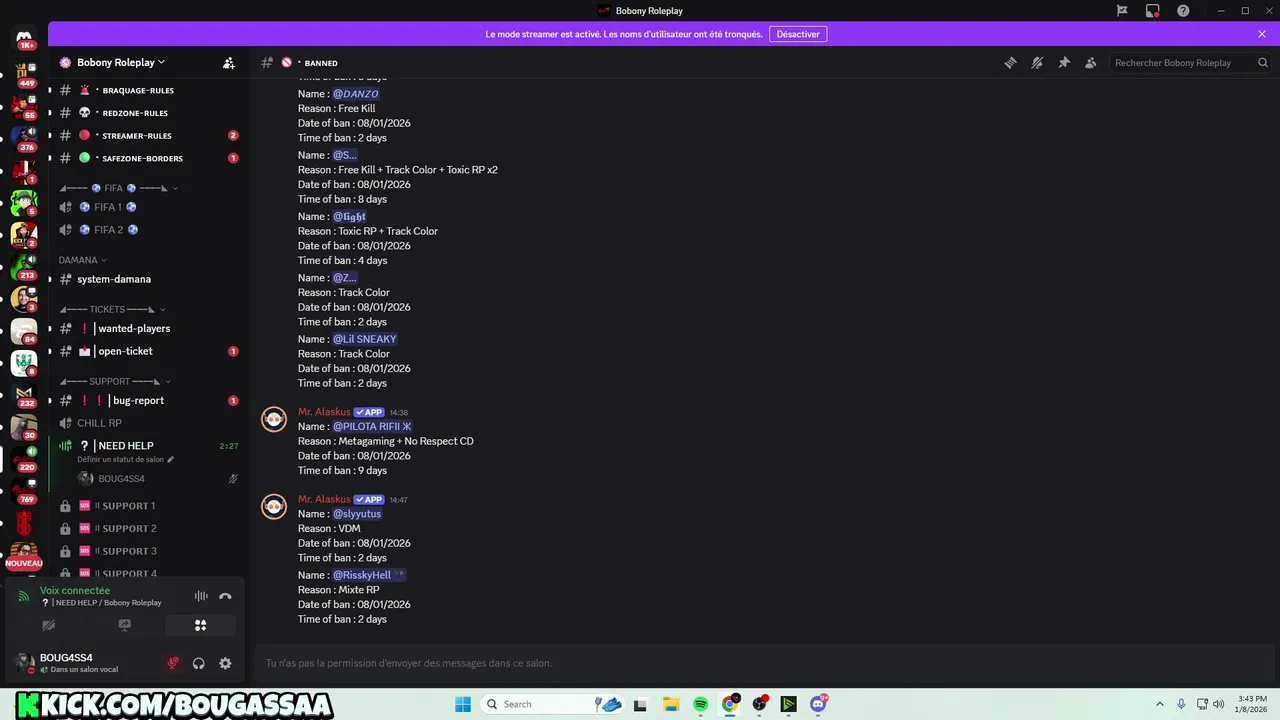Open User Settings gear icon

(x=225, y=663)
